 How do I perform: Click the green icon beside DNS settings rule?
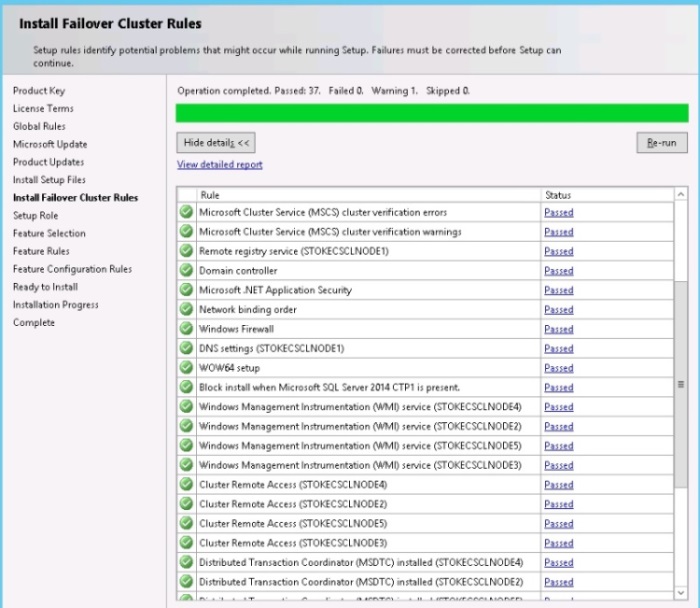click(x=186, y=349)
